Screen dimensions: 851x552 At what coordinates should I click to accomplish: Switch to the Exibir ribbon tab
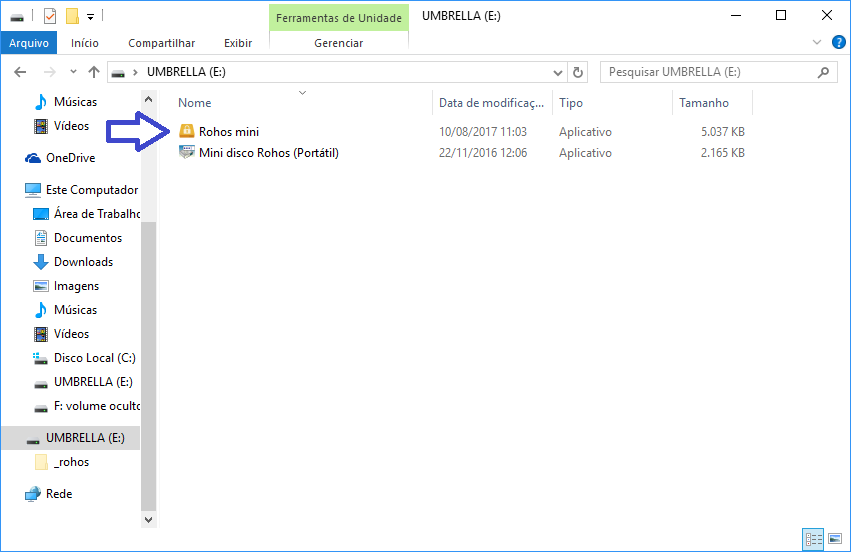(238, 43)
